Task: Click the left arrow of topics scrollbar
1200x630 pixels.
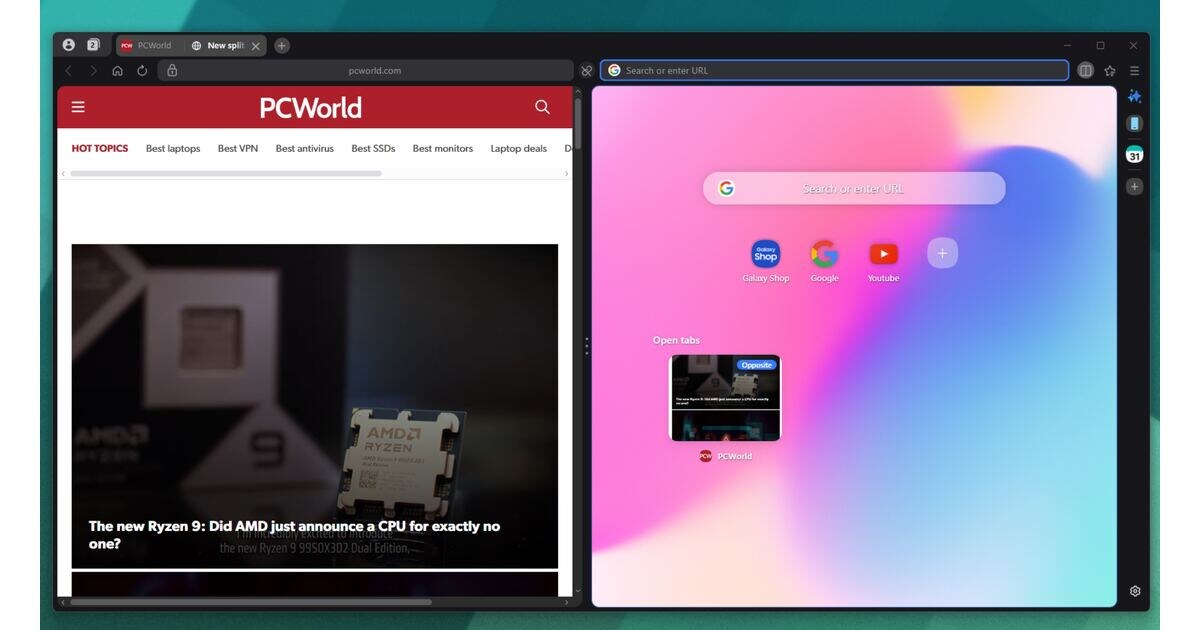Action: (x=64, y=174)
